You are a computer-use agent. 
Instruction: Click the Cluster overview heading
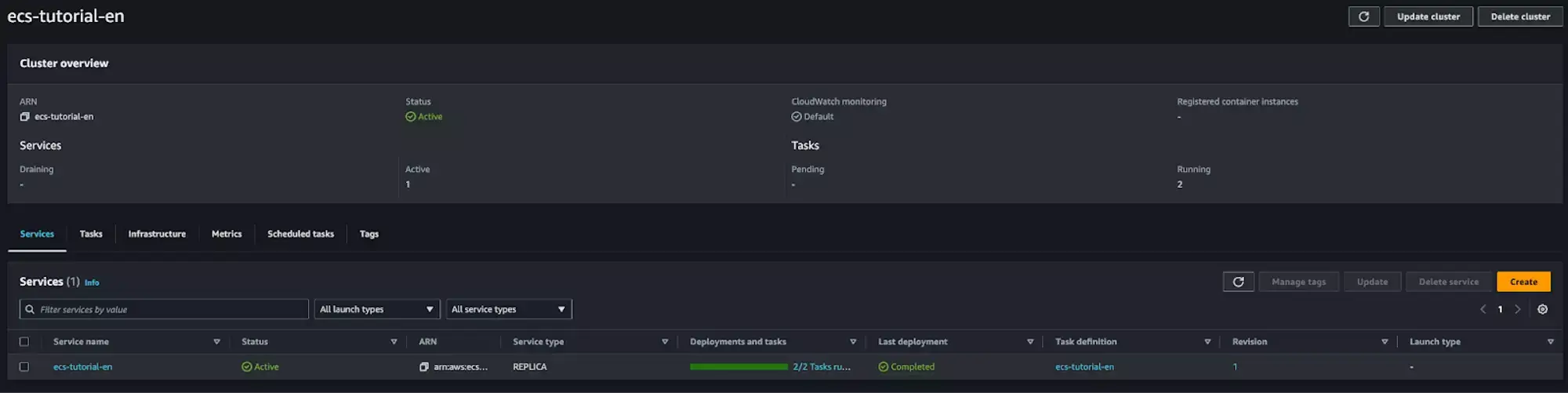point(64,64)
